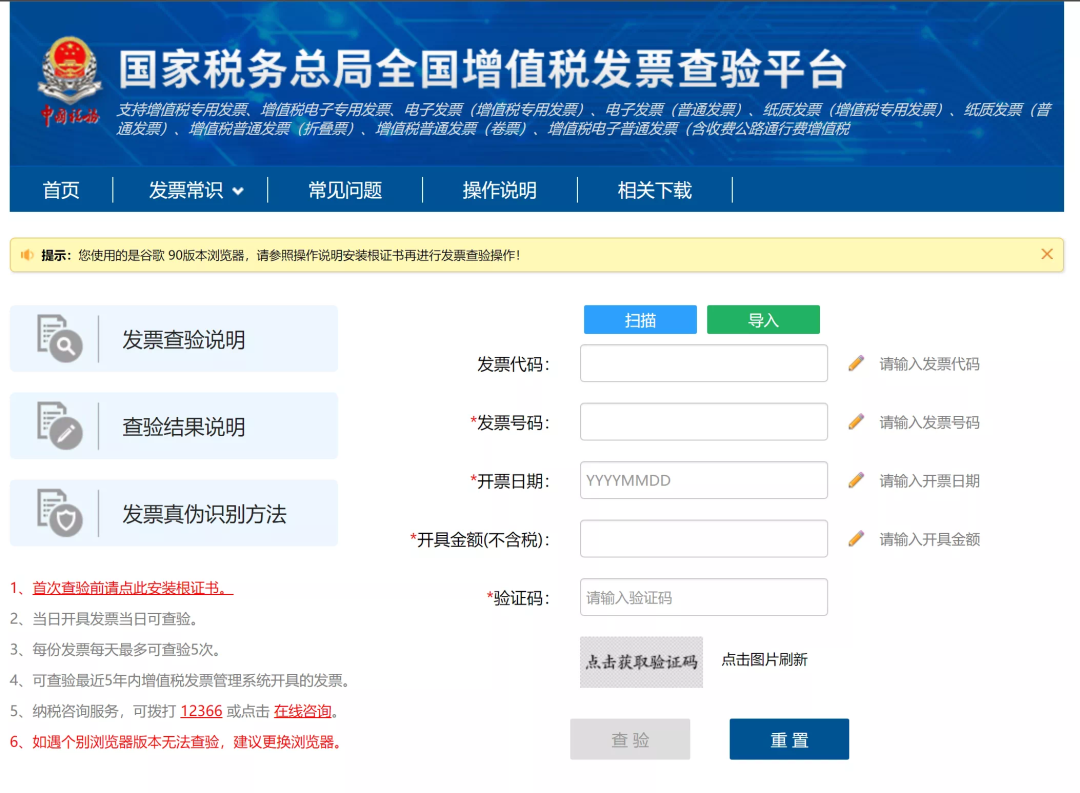Click the pencil icon next to 请输入开票日期
This screenshot has height=793, width=1080.
point(856,480)
